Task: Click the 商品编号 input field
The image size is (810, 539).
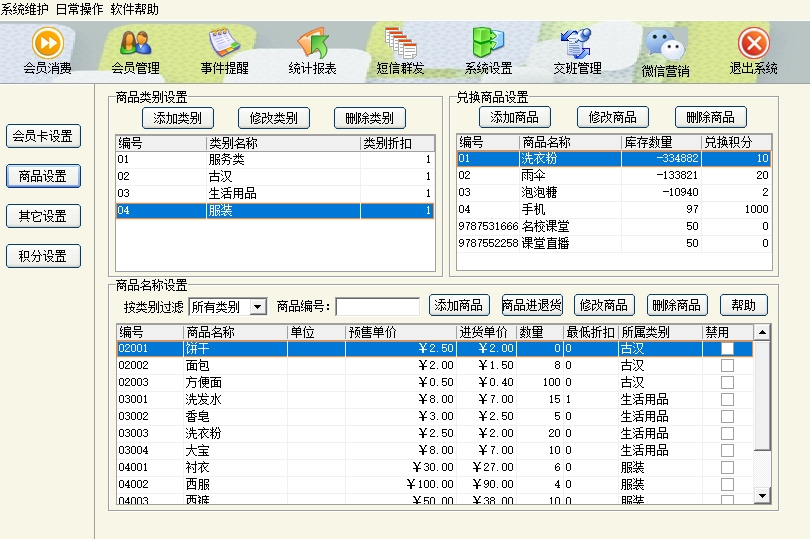Action: point(377,306)
